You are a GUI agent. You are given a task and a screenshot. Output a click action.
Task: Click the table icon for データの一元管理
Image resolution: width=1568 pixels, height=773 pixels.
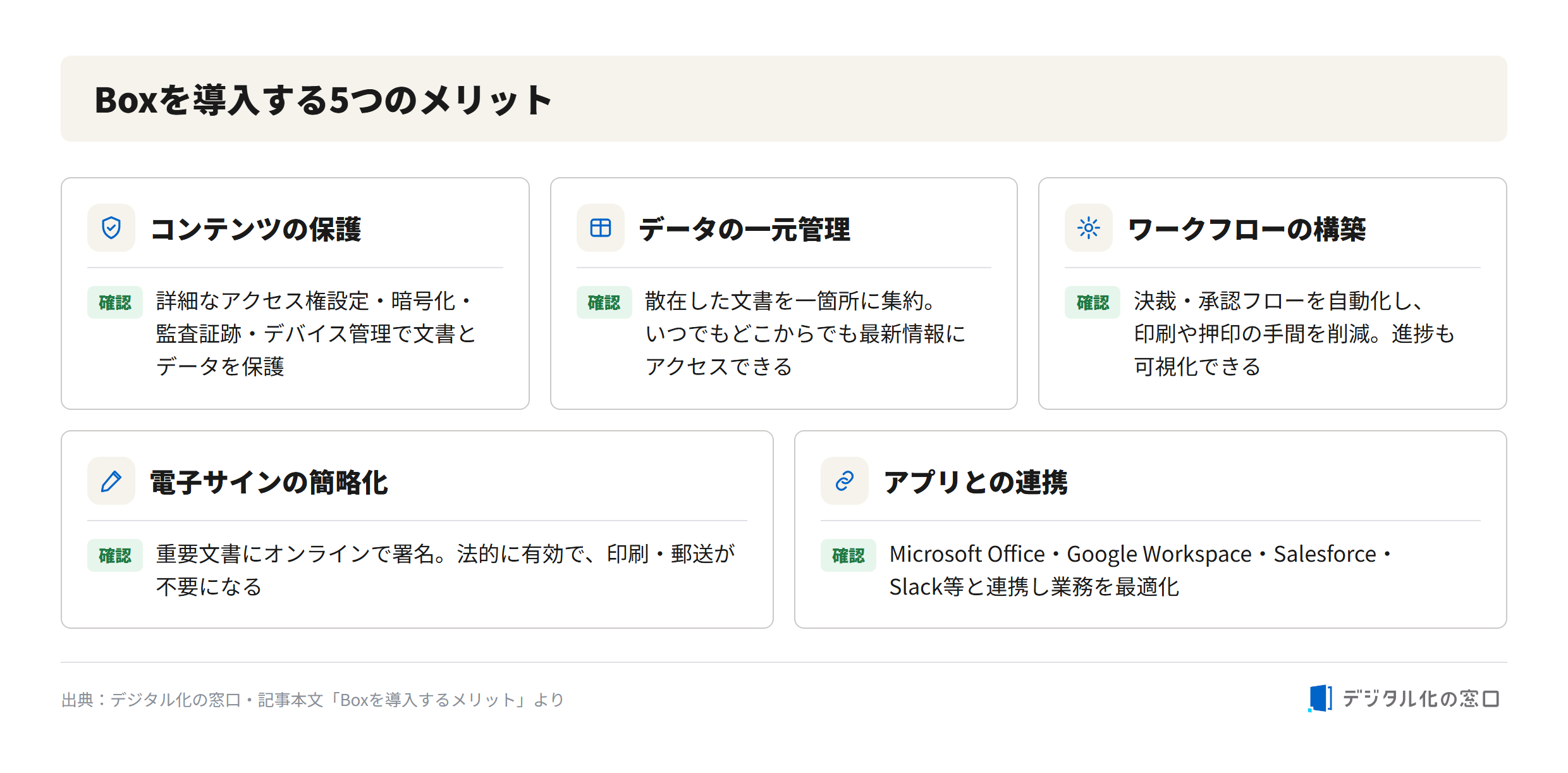point(600,228)
